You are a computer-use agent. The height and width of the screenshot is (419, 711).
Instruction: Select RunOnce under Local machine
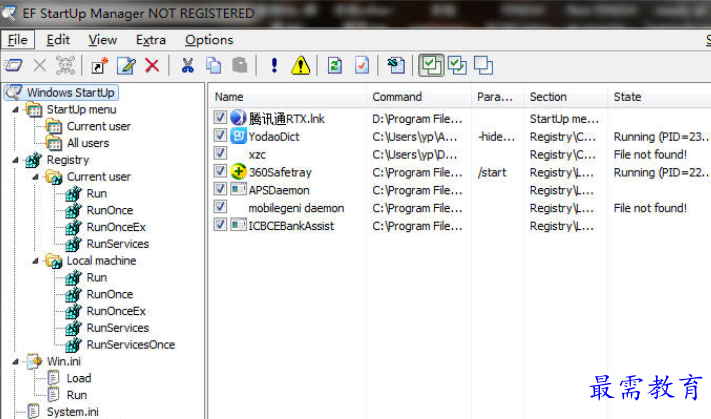click(x=110, y=294)
